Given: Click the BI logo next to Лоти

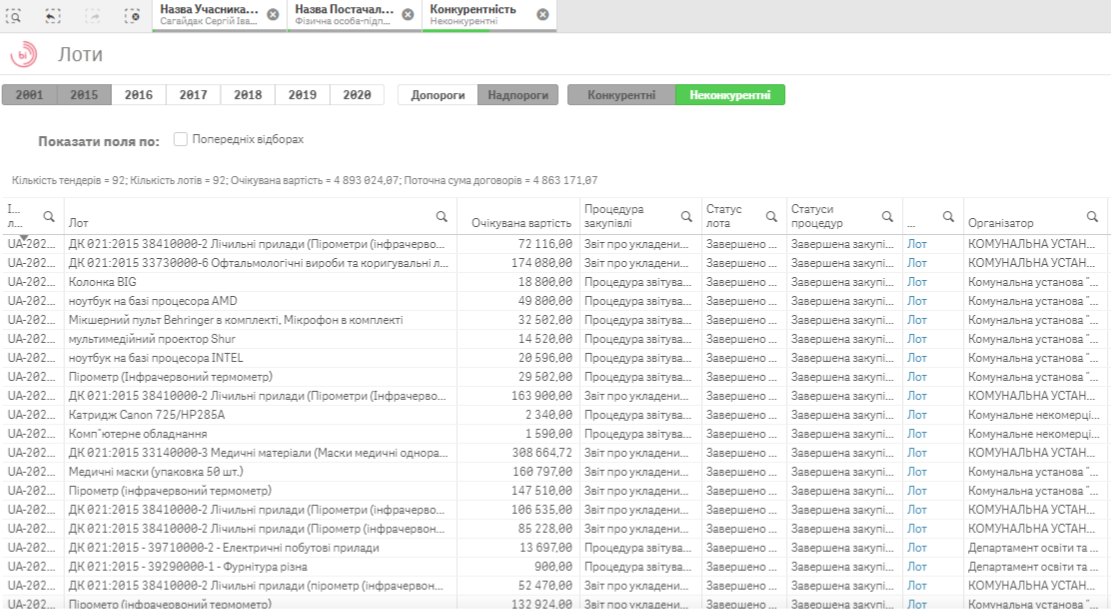Looking at the screenshot, I should [x=23, y=55].
